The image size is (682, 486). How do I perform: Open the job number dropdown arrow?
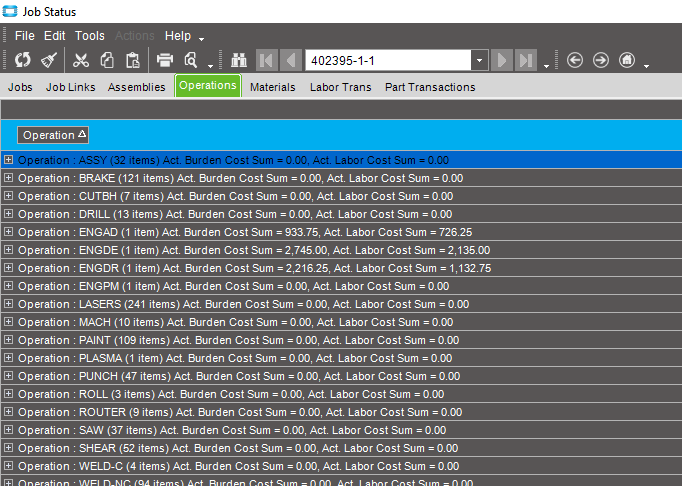[479, 60]
